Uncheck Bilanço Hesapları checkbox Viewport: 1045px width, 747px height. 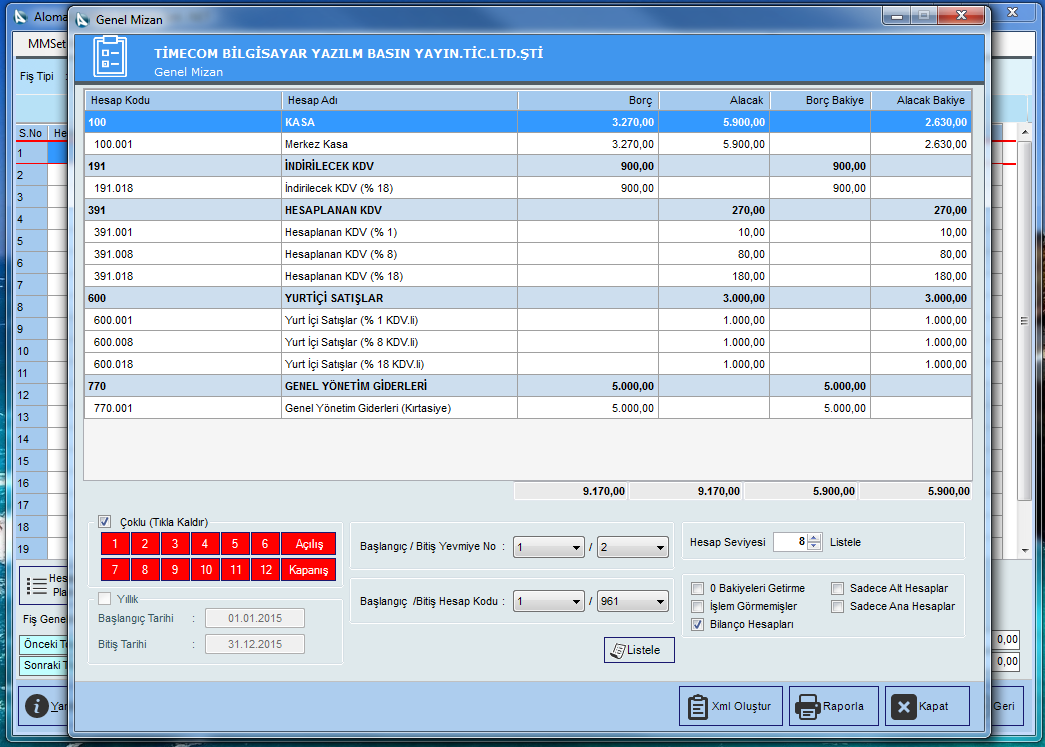pyautogui.click(x=697, y=624)
